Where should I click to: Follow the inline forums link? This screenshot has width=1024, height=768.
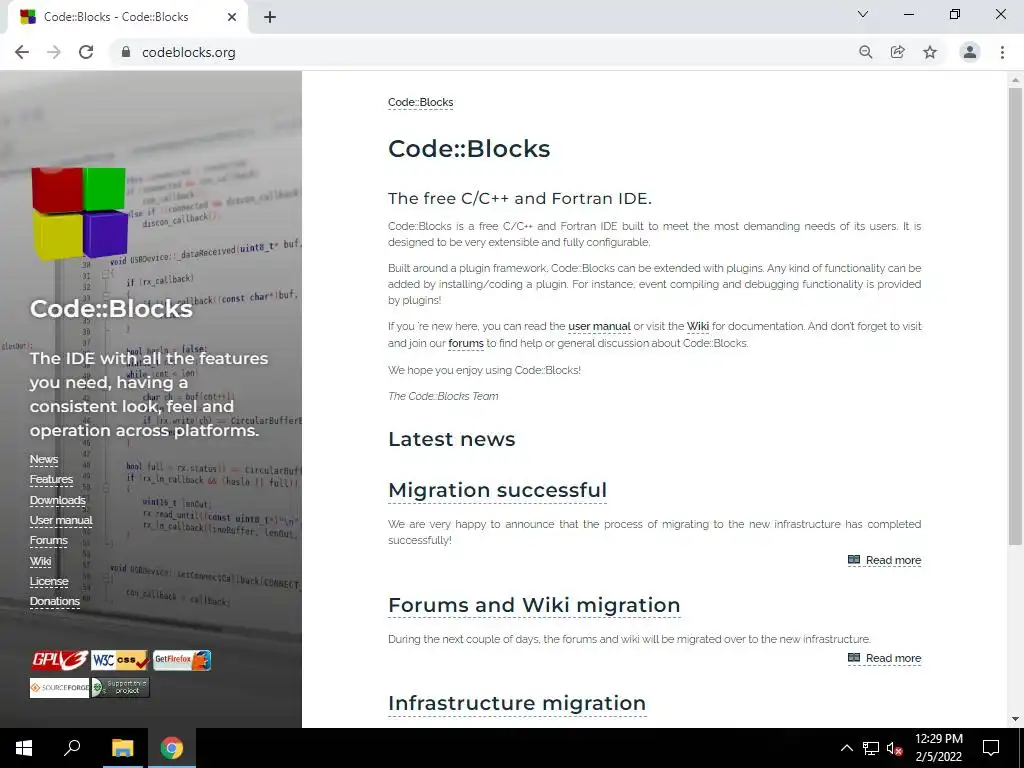[x=466, y=344]
